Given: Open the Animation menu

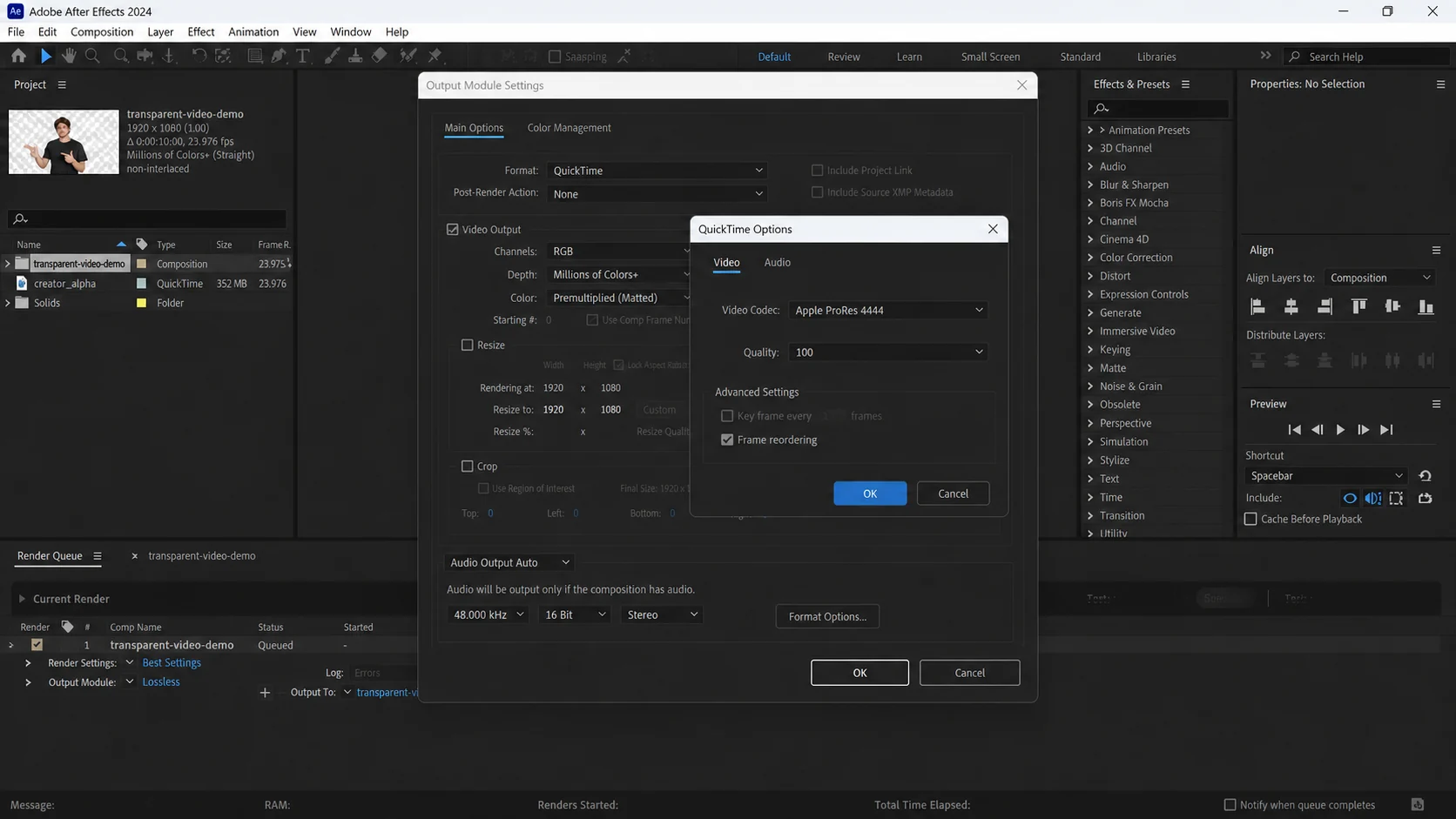Looking at the screenshot, I should click(253, 32).
